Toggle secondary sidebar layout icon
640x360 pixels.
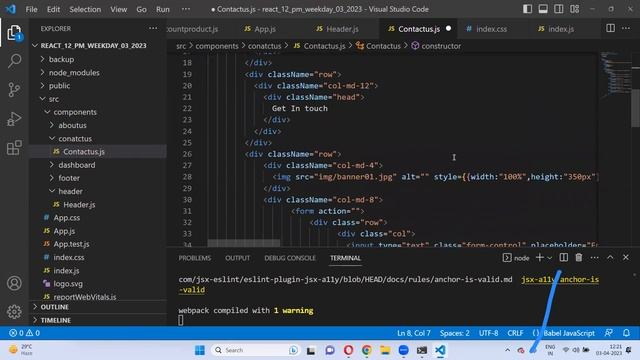pos(558,9)
